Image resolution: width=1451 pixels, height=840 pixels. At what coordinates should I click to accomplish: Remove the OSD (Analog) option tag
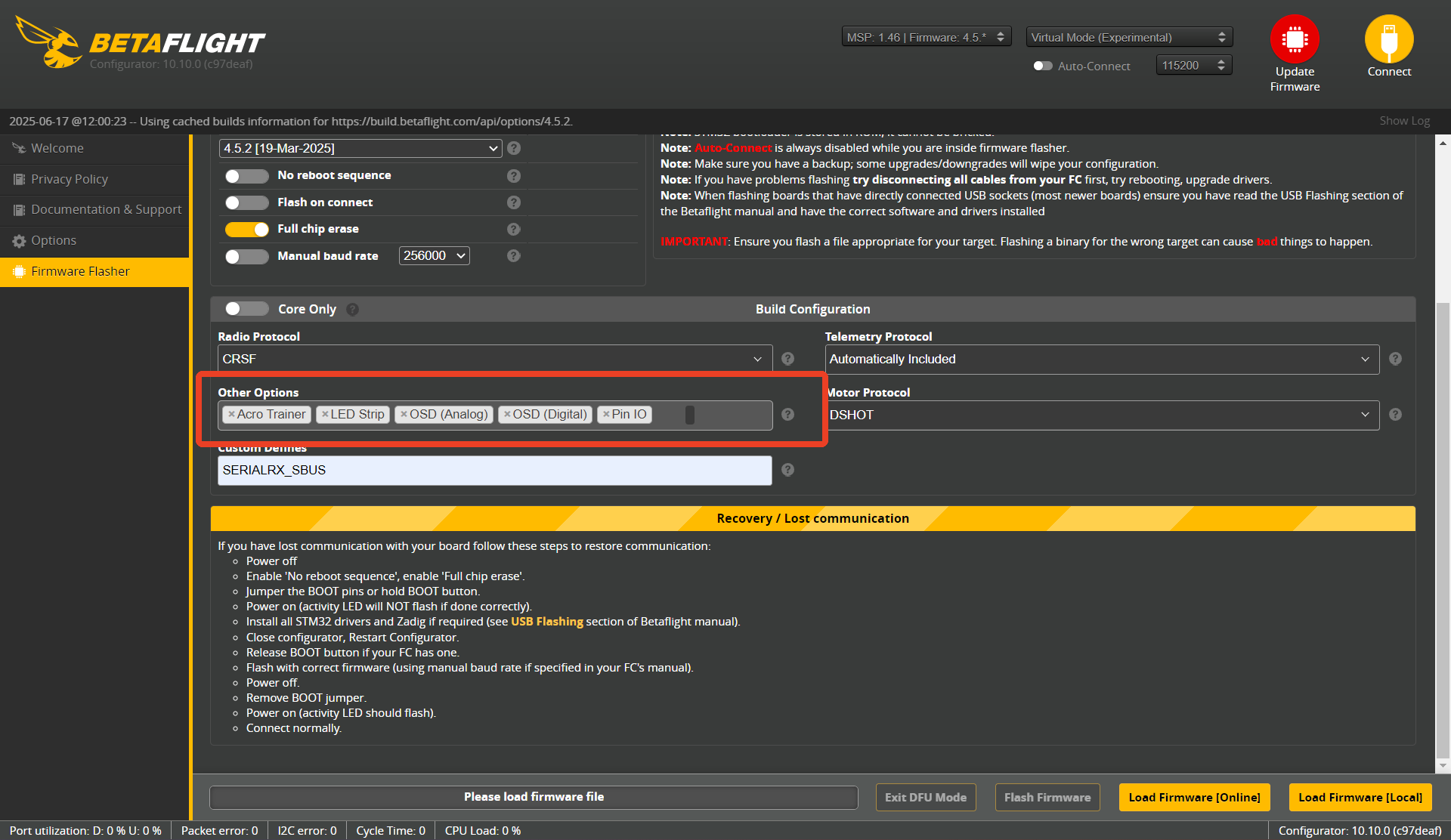pos(404,414)
